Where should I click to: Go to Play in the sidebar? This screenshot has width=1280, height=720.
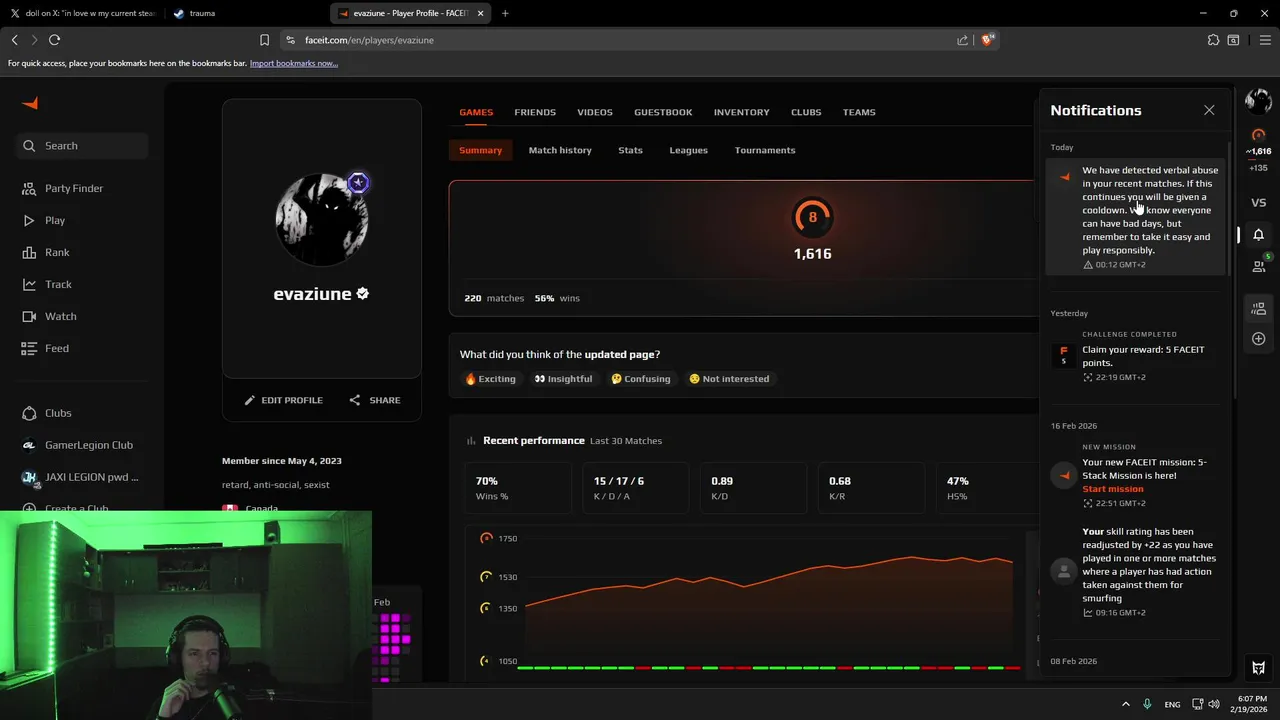click(44, 220)
